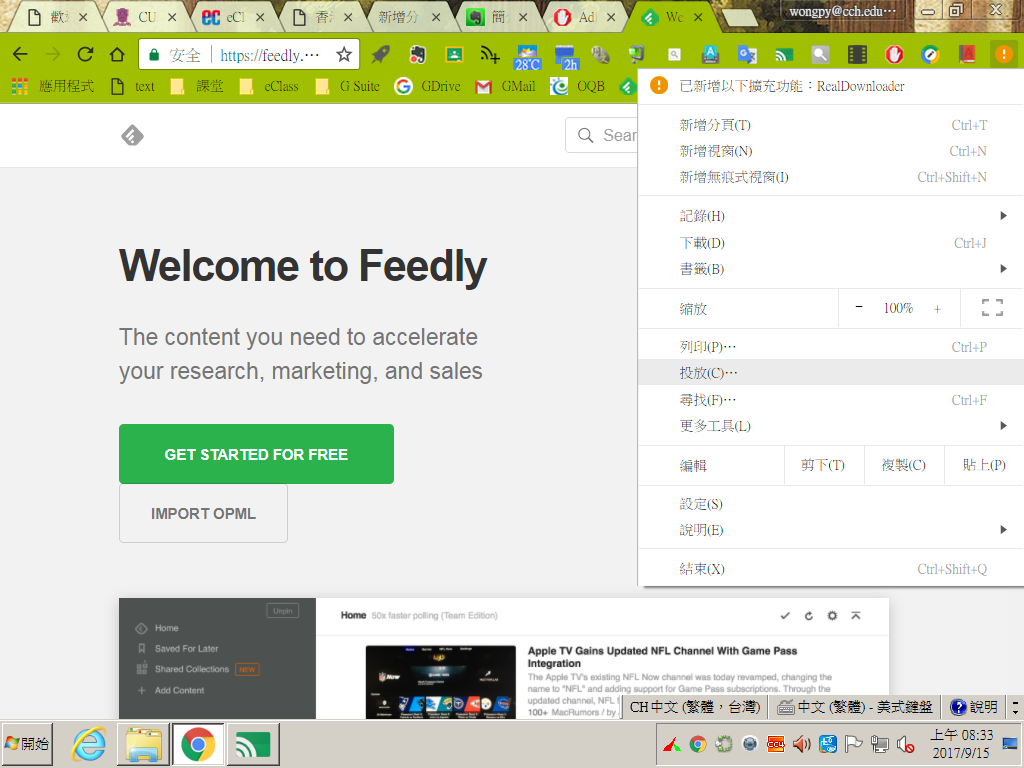Viewport: 1024px width, 768px height.
Task: Decrease zoom level with minus button
Action: pyautogui.click(x=859, y=308)
